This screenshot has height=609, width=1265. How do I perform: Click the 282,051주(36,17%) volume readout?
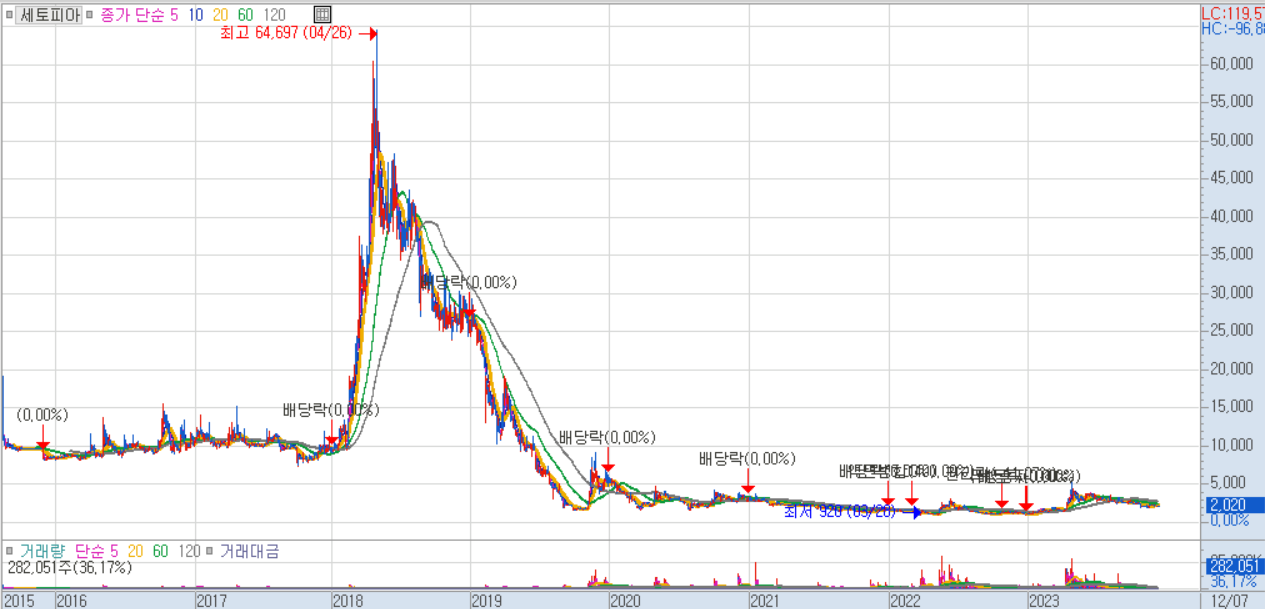[68, 567]
